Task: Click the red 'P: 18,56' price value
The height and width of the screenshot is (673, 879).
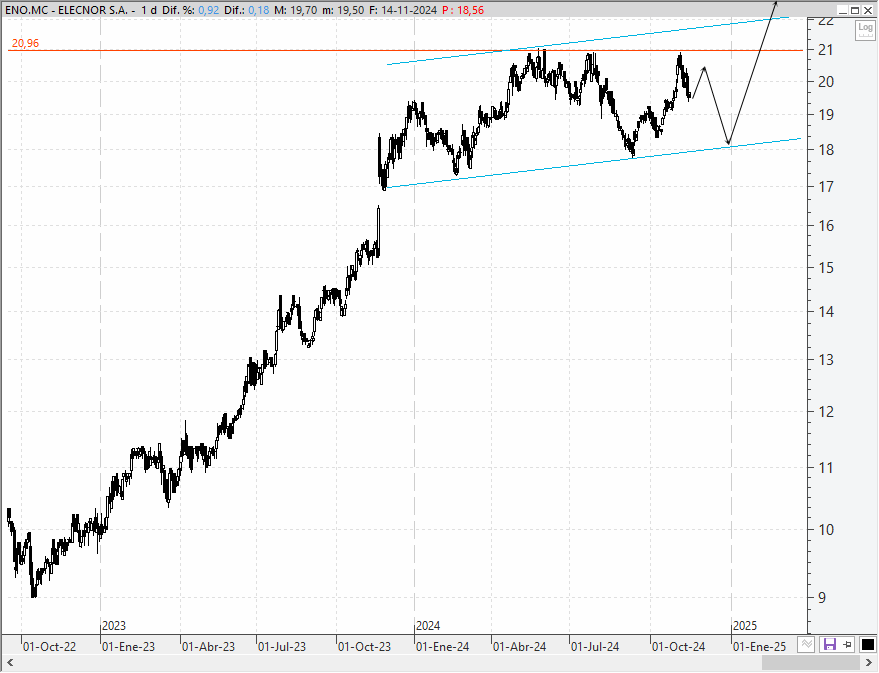Action: click(x=463, y=10)
